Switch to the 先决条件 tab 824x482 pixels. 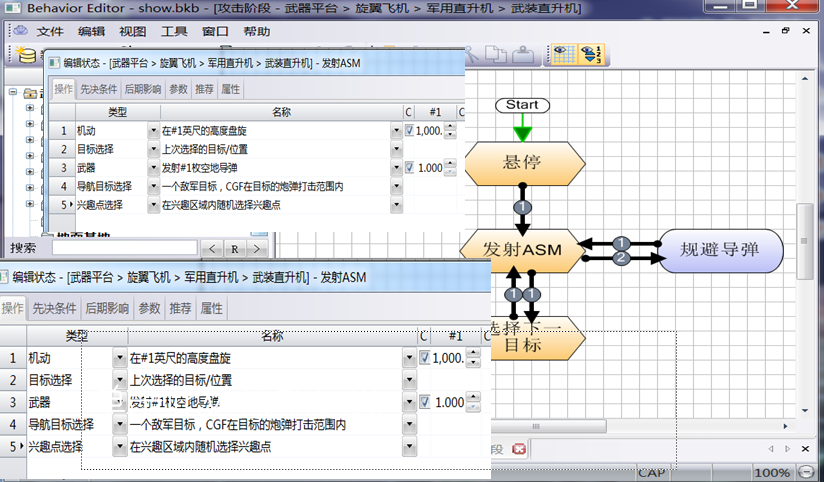98,89
